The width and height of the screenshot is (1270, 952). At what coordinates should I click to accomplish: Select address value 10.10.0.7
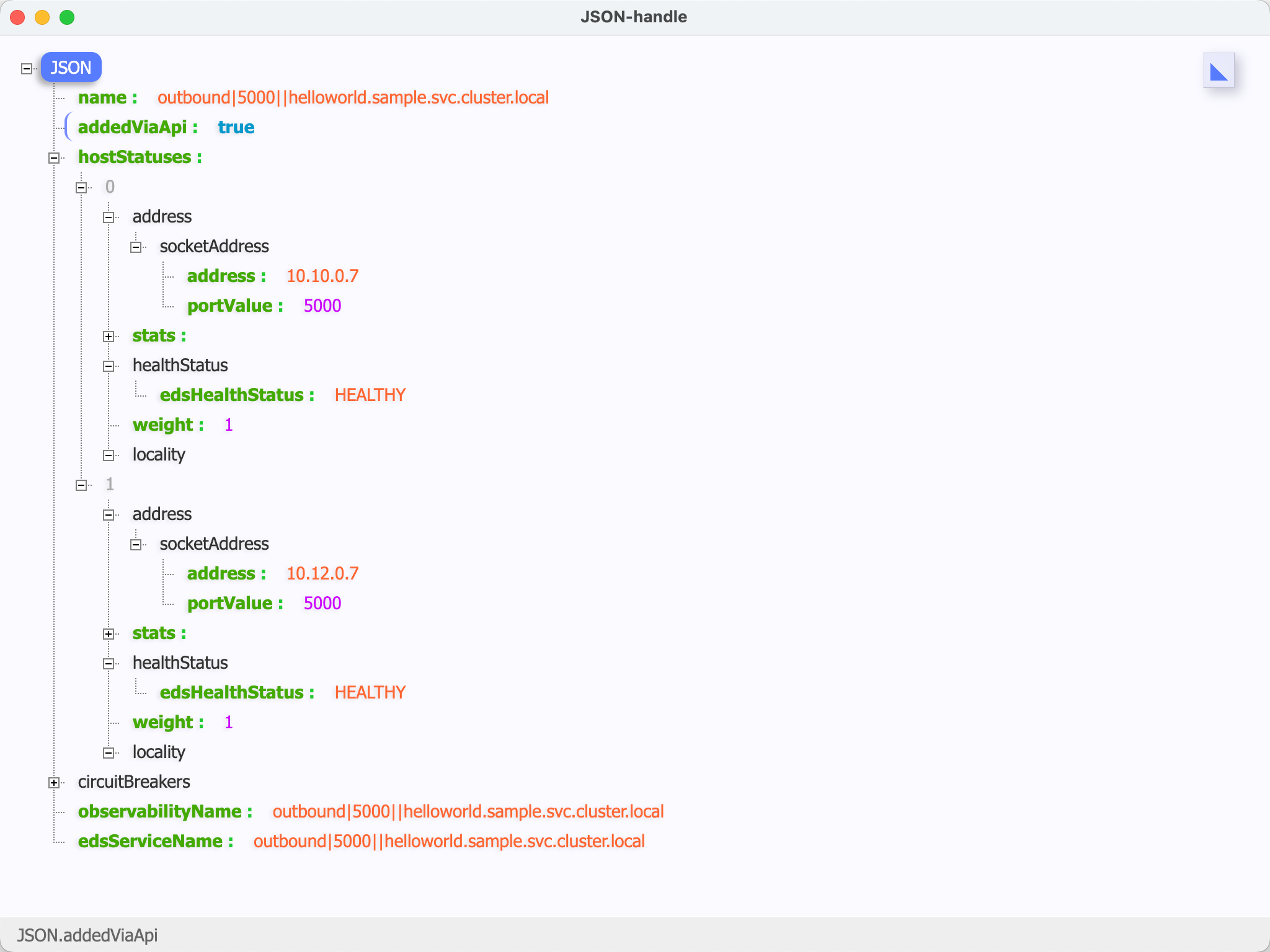coord(322,276)
